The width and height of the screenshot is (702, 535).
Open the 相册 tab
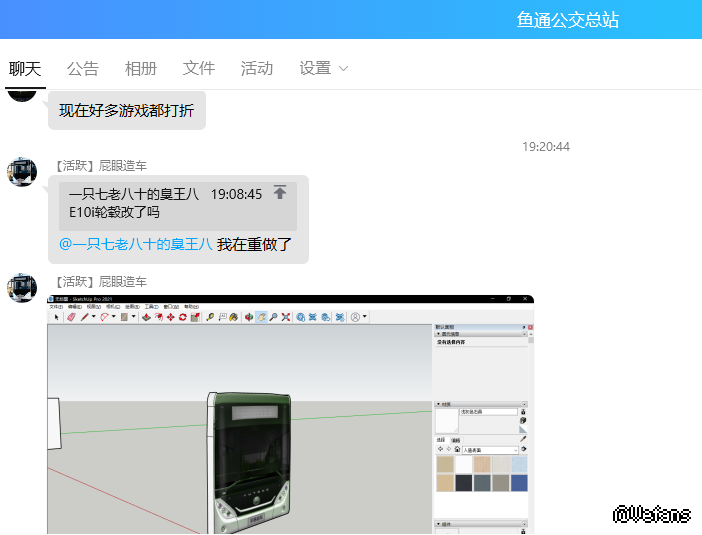pos(141,68)
